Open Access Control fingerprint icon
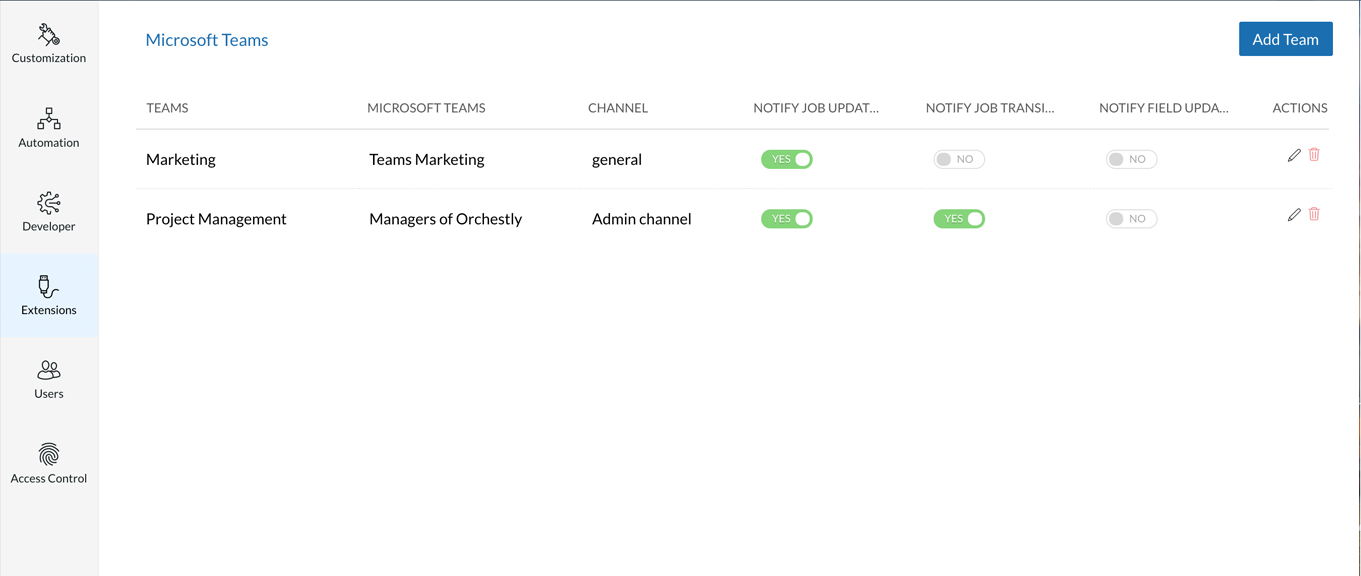Screen dimensions: 1361x576 (48, 455)
